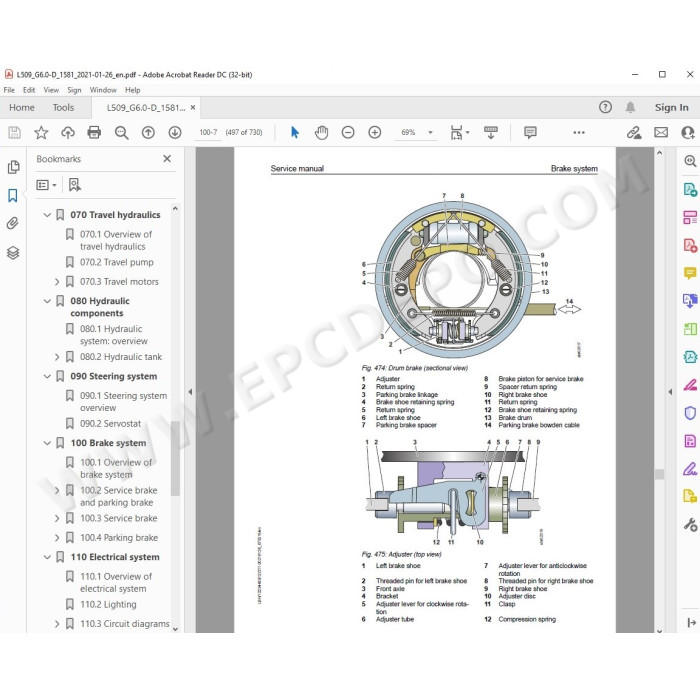Go to next page arrow
700x700 pixels.
175,133
